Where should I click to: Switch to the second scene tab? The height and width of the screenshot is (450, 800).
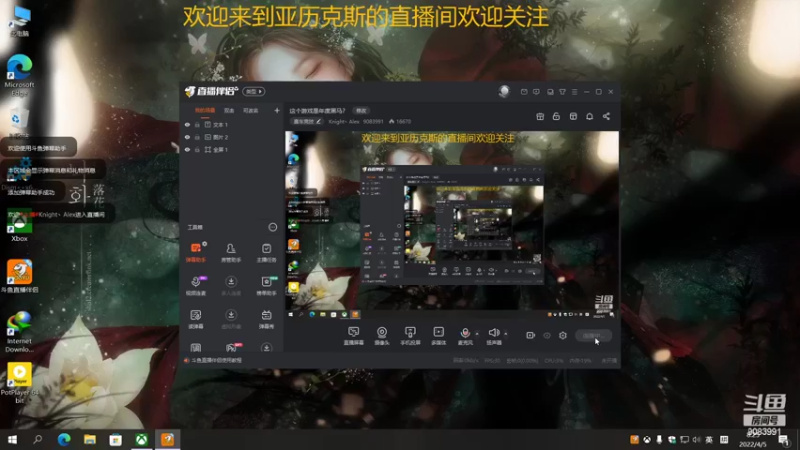[229, 110]
